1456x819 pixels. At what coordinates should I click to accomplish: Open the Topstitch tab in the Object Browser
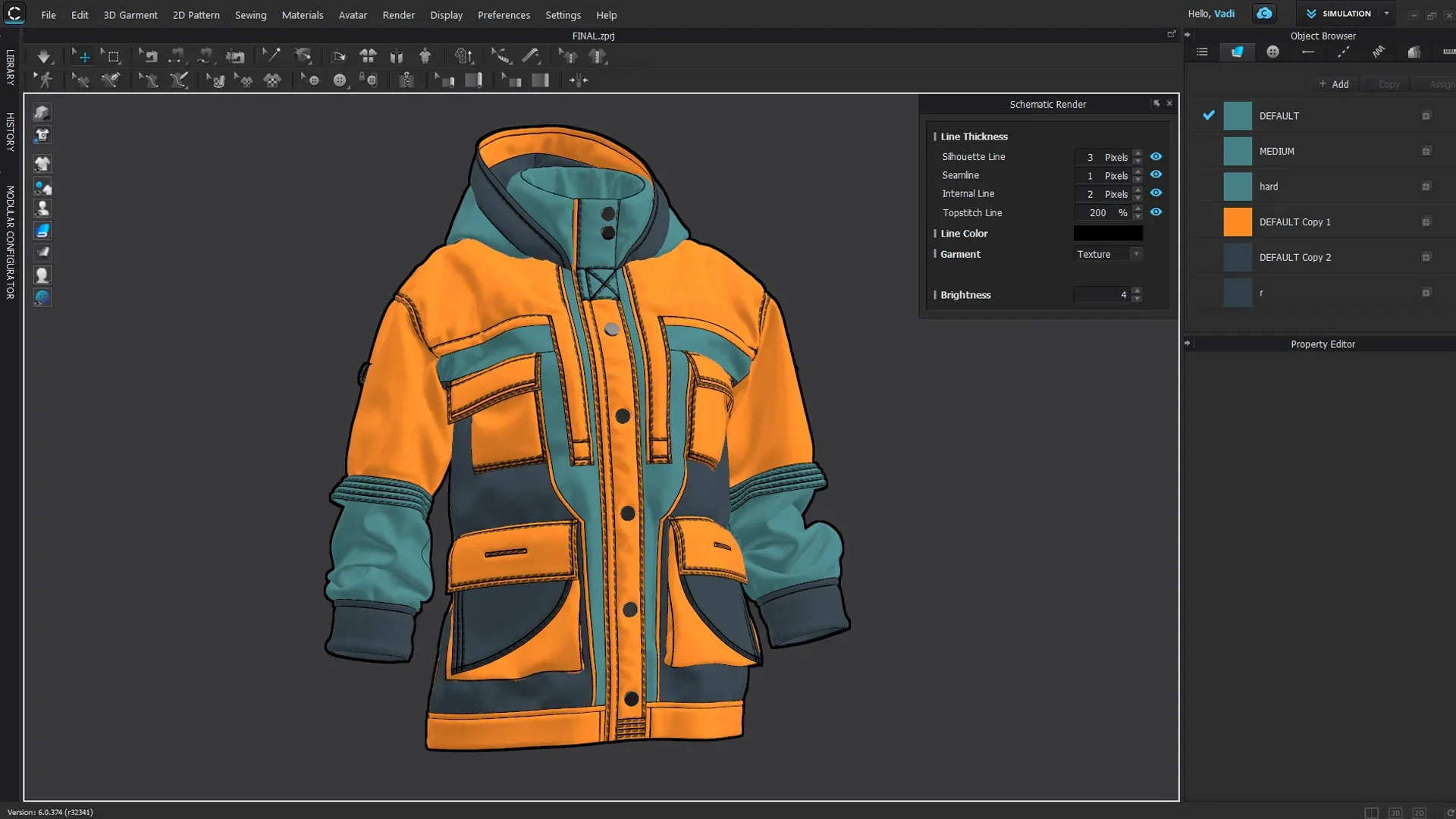tap(1344, 52)
